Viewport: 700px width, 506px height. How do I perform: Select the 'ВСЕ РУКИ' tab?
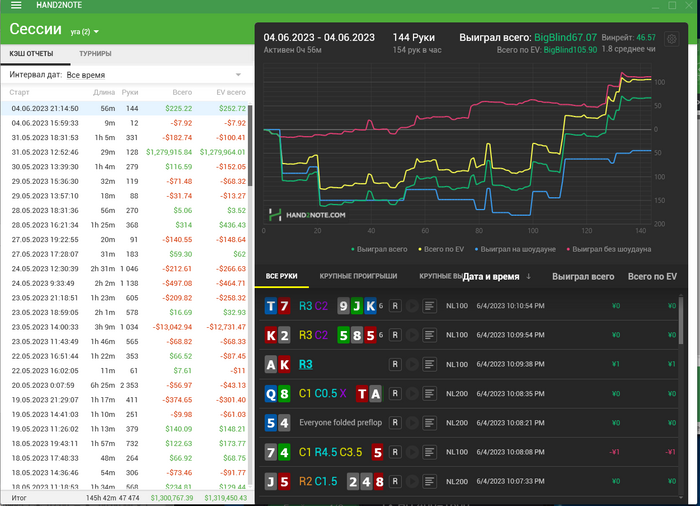[281, 276]
